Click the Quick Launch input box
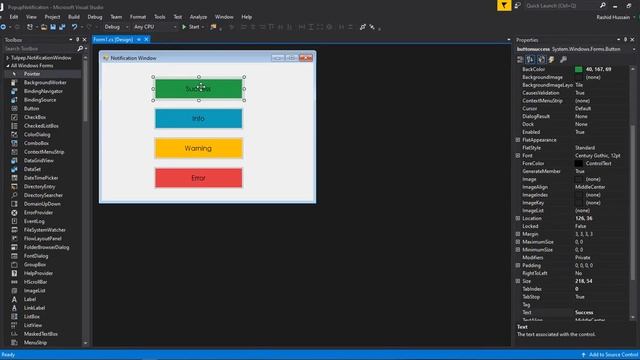Viewport: 640px width, 360px height. point(561,5)
